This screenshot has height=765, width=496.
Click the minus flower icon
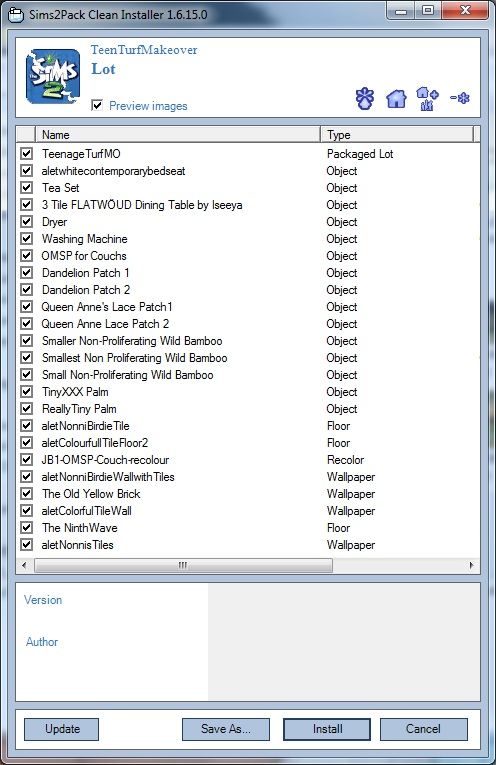(x=459, y=98)
